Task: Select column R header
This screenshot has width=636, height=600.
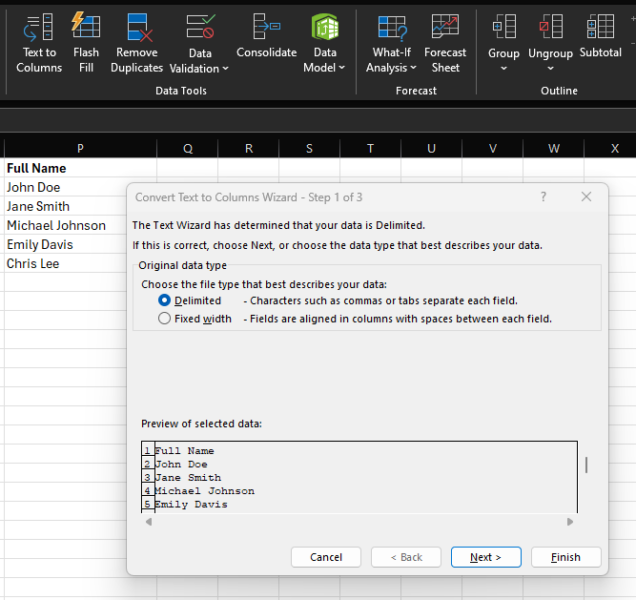Action: (249, 148)
